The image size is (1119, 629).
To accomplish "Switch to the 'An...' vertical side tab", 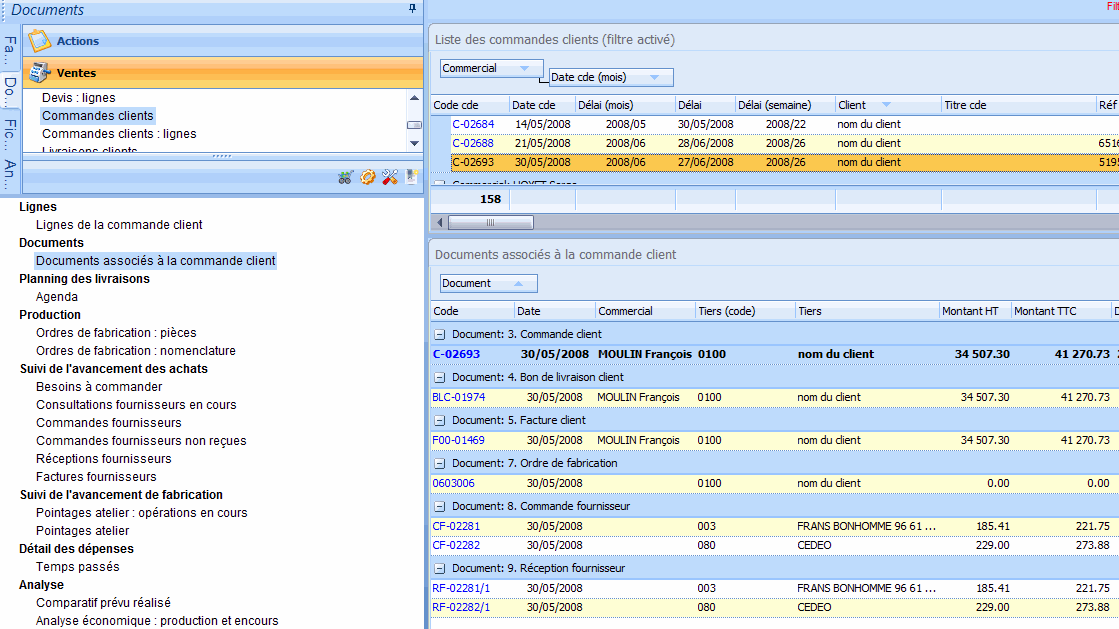I will [x=10, y=172].
